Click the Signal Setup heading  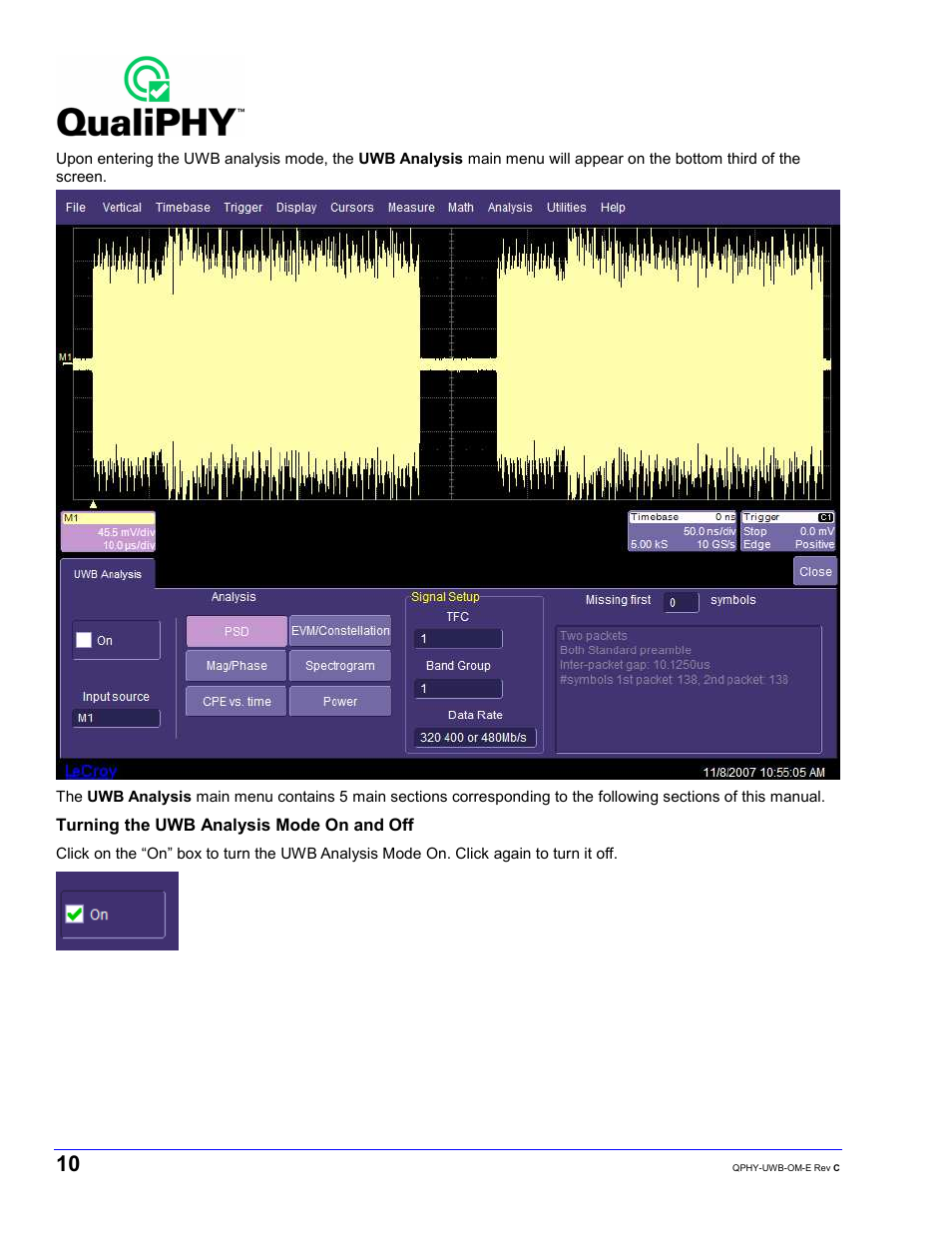click(x=445, y=597)
